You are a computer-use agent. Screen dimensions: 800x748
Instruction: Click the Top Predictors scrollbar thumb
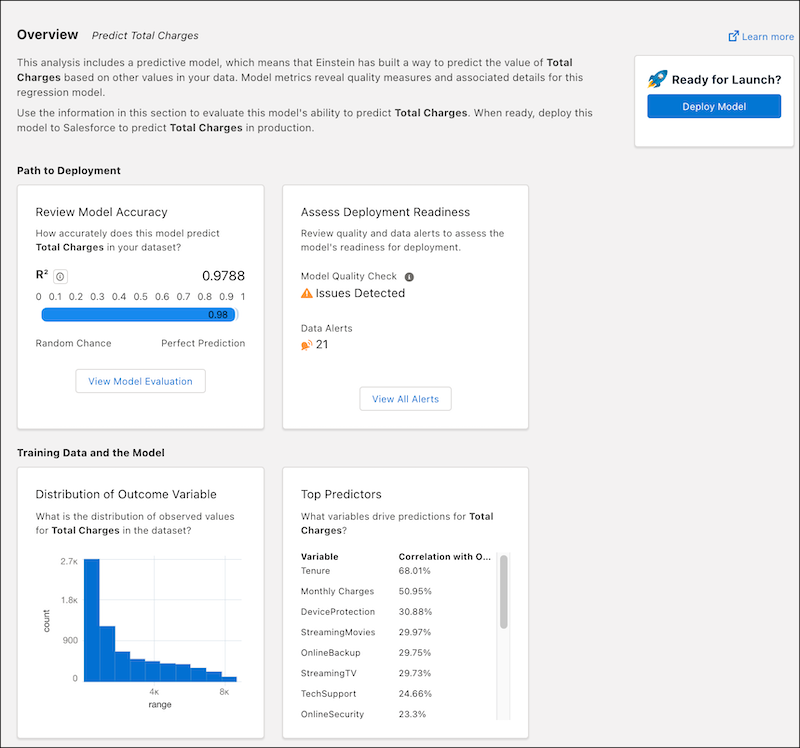point(504,592)
